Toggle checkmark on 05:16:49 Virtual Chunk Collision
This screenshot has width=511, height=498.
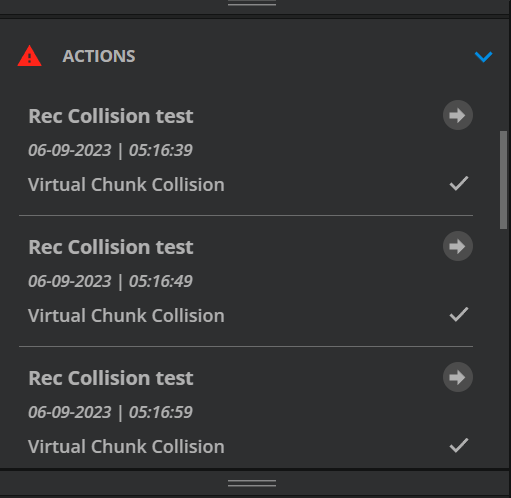(x=459, y=314)
